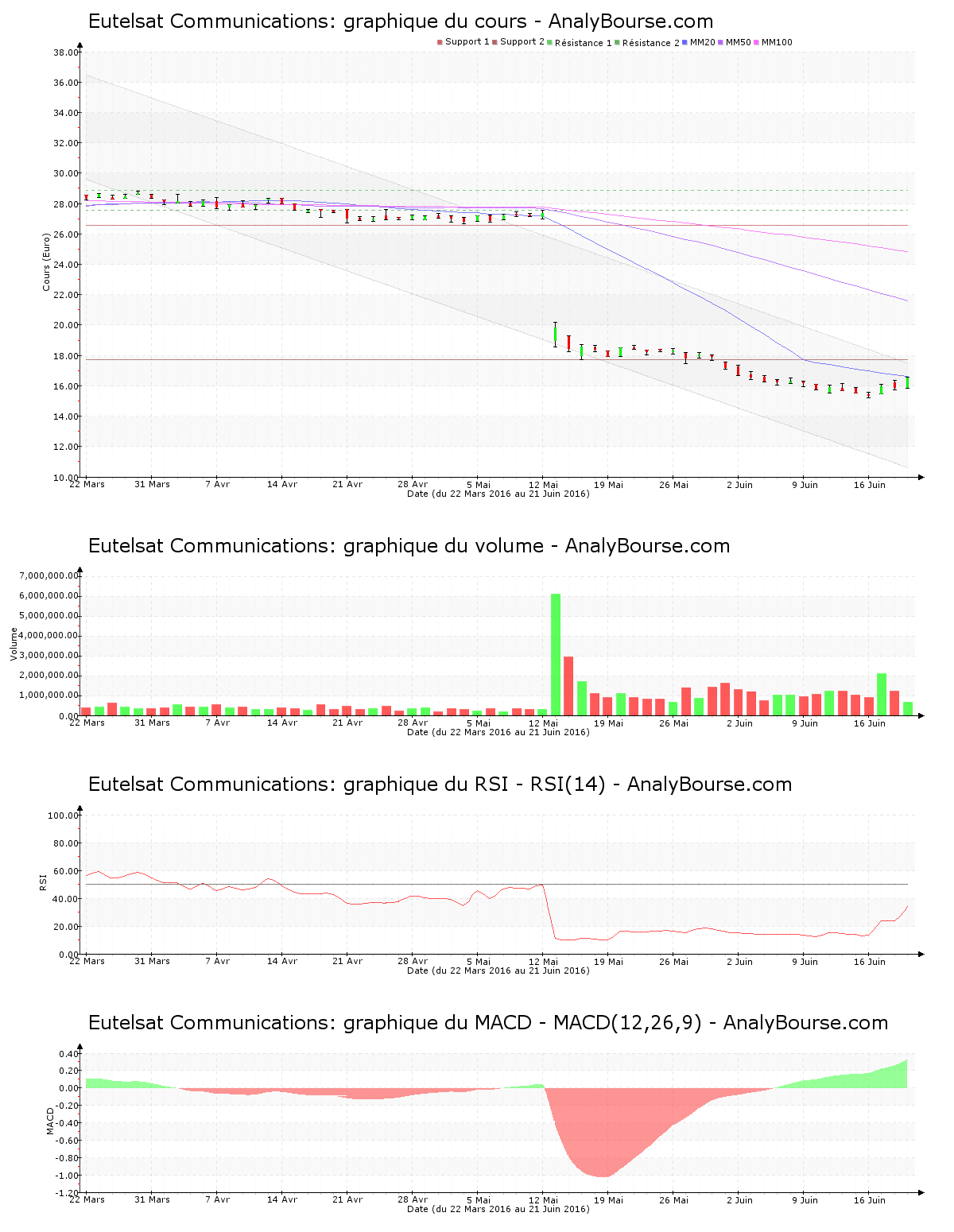954x1232 pixels.
Task: Click the '-1.00' MACD axis value
Action: pyautogui.click(x=67, y=1176)
